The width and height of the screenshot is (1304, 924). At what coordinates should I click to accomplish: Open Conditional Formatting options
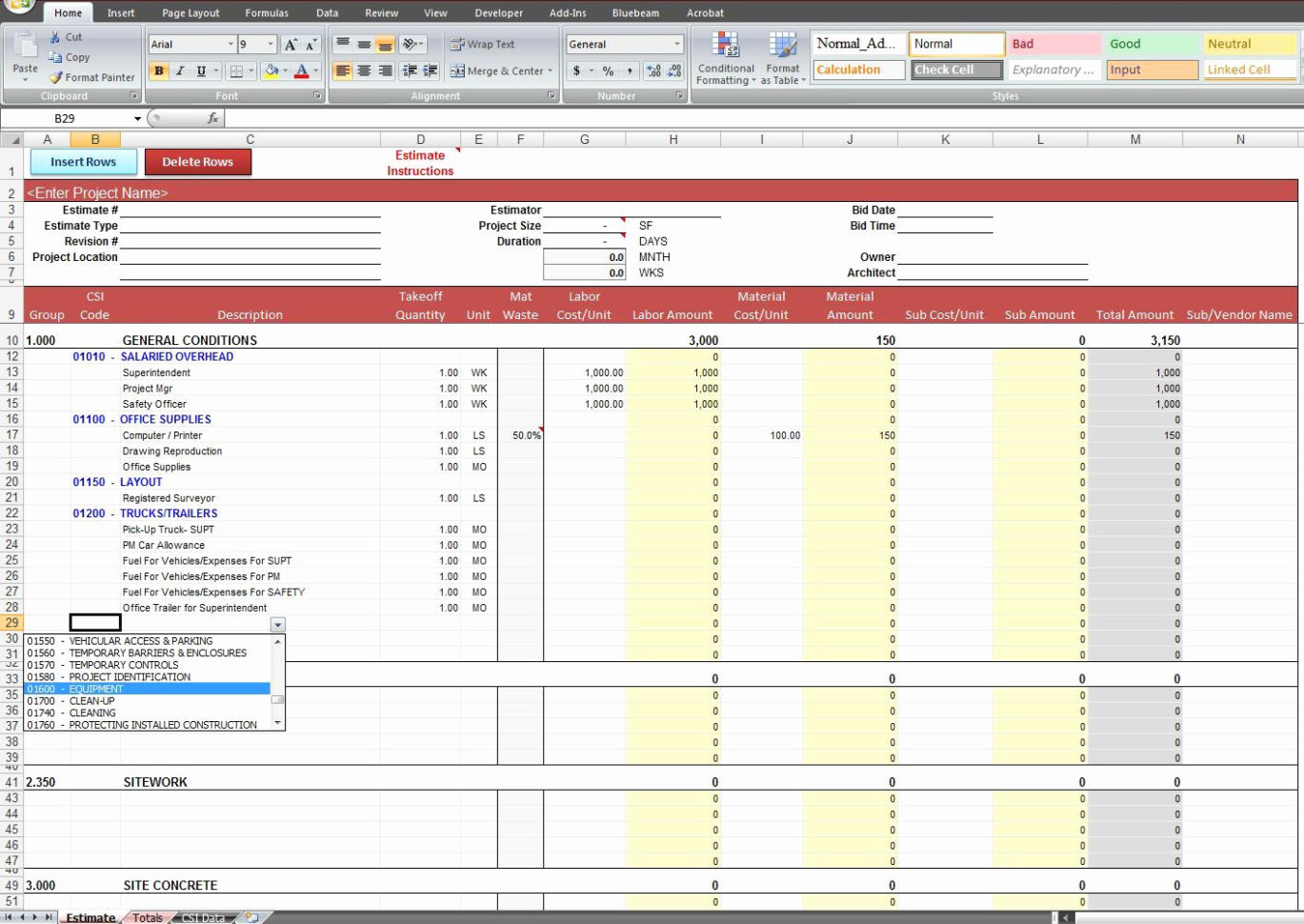click(x=725, y=57)
